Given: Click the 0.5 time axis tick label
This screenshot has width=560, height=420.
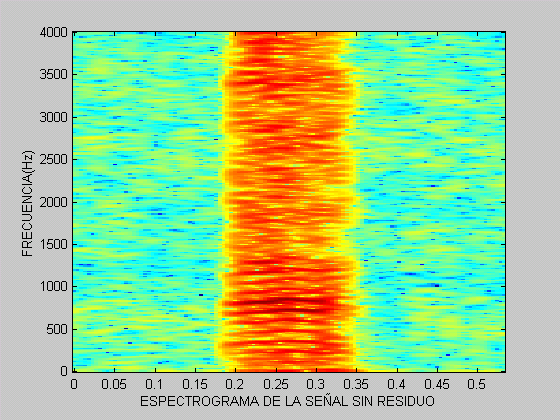Looking at the screenshot, I should click(478, 384).
